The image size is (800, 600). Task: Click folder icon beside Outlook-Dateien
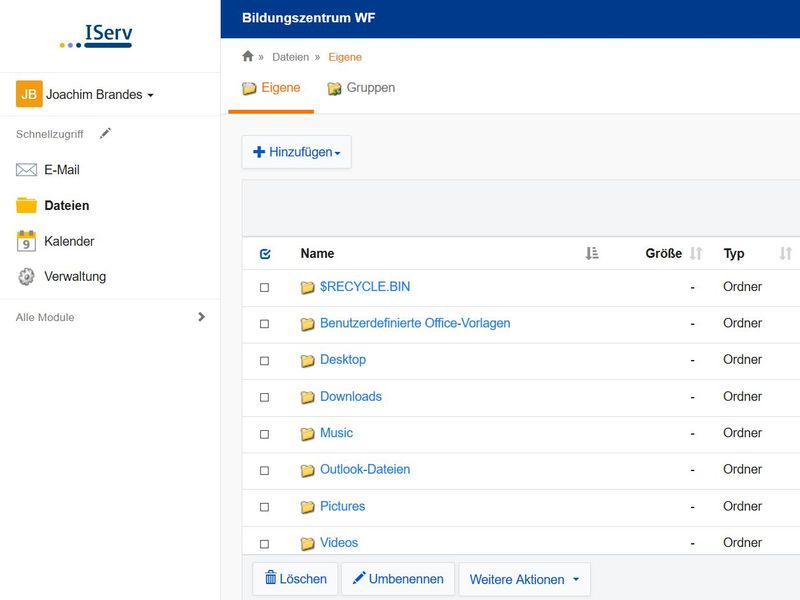[307, 470]
